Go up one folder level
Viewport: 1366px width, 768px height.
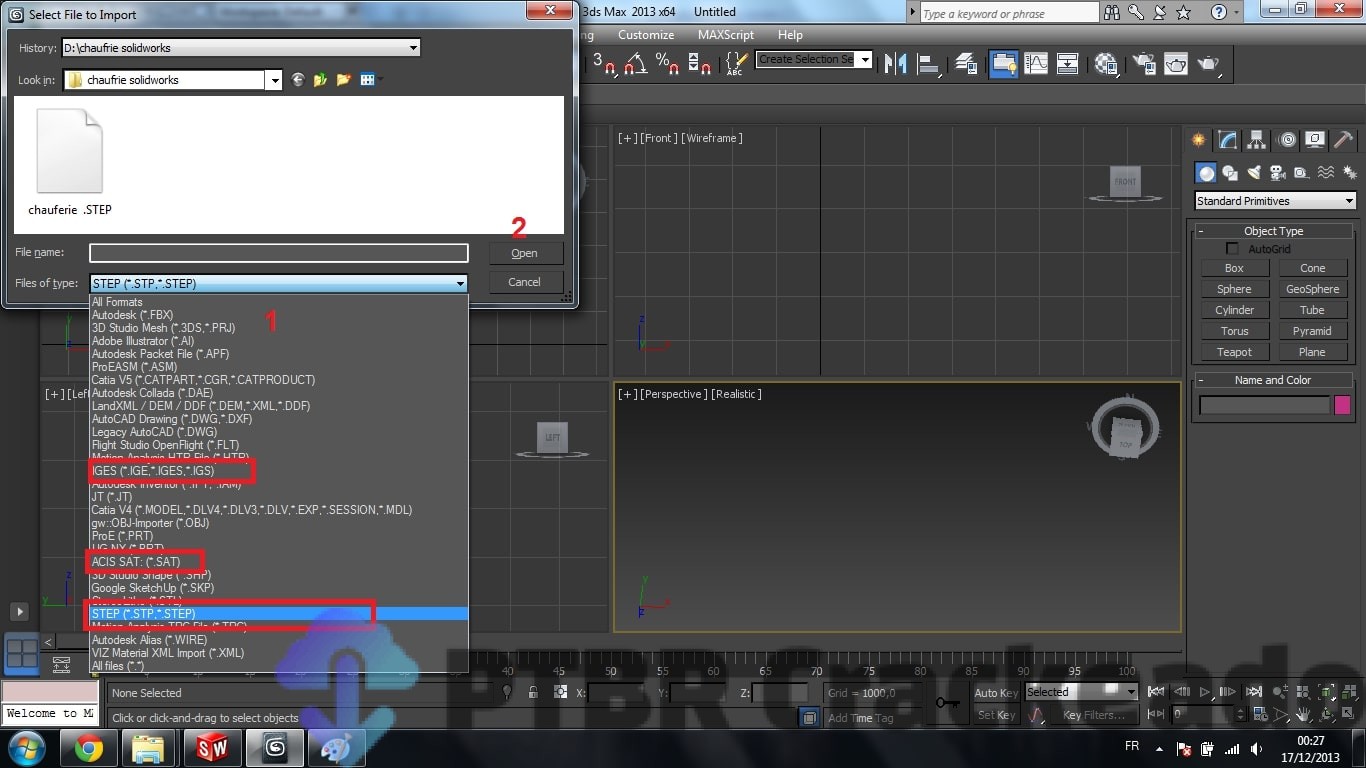[320, 80]
